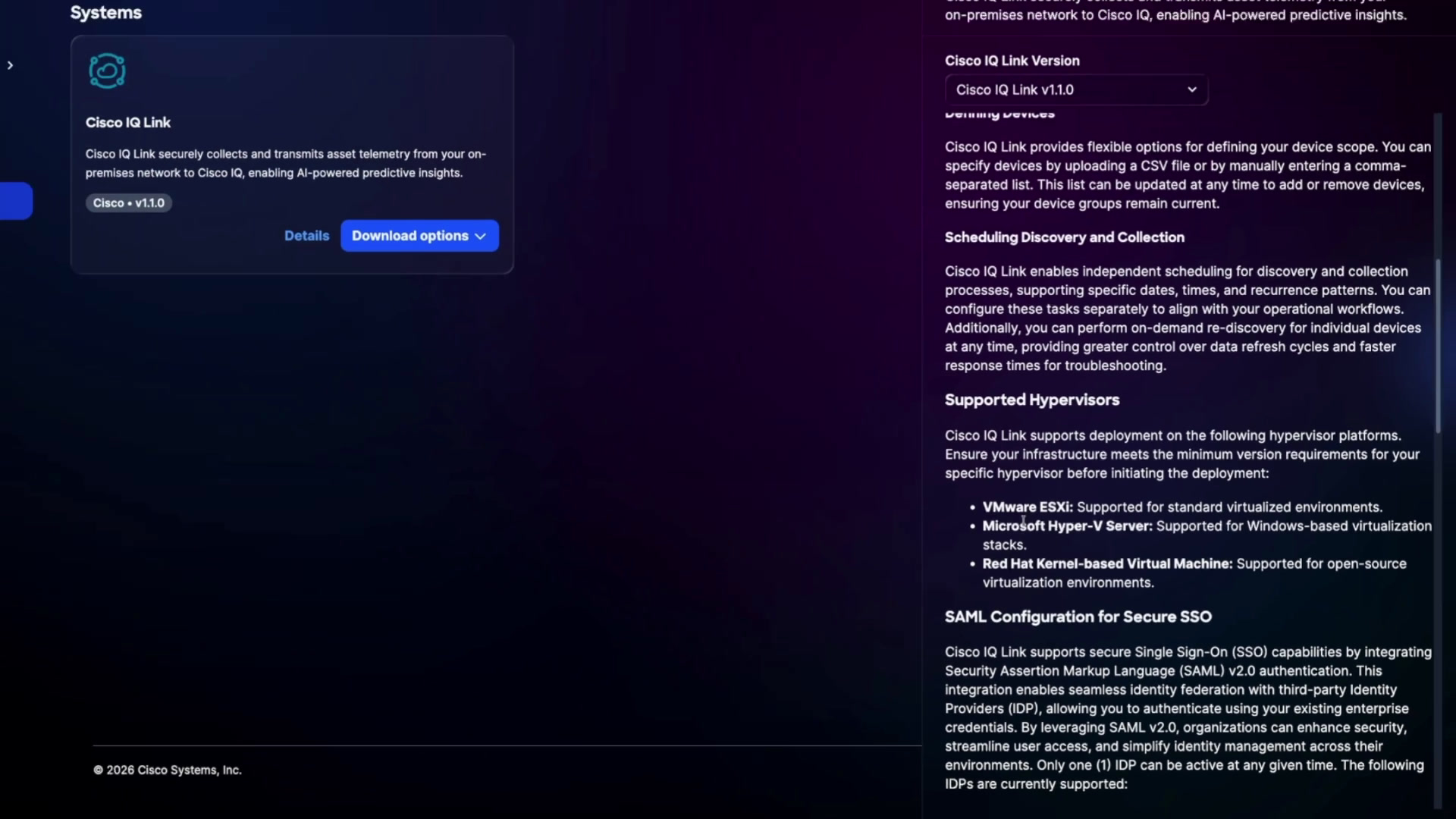
Task: Click the SAML Configuration for Secure SSO heading
Action: (1078, 617)
